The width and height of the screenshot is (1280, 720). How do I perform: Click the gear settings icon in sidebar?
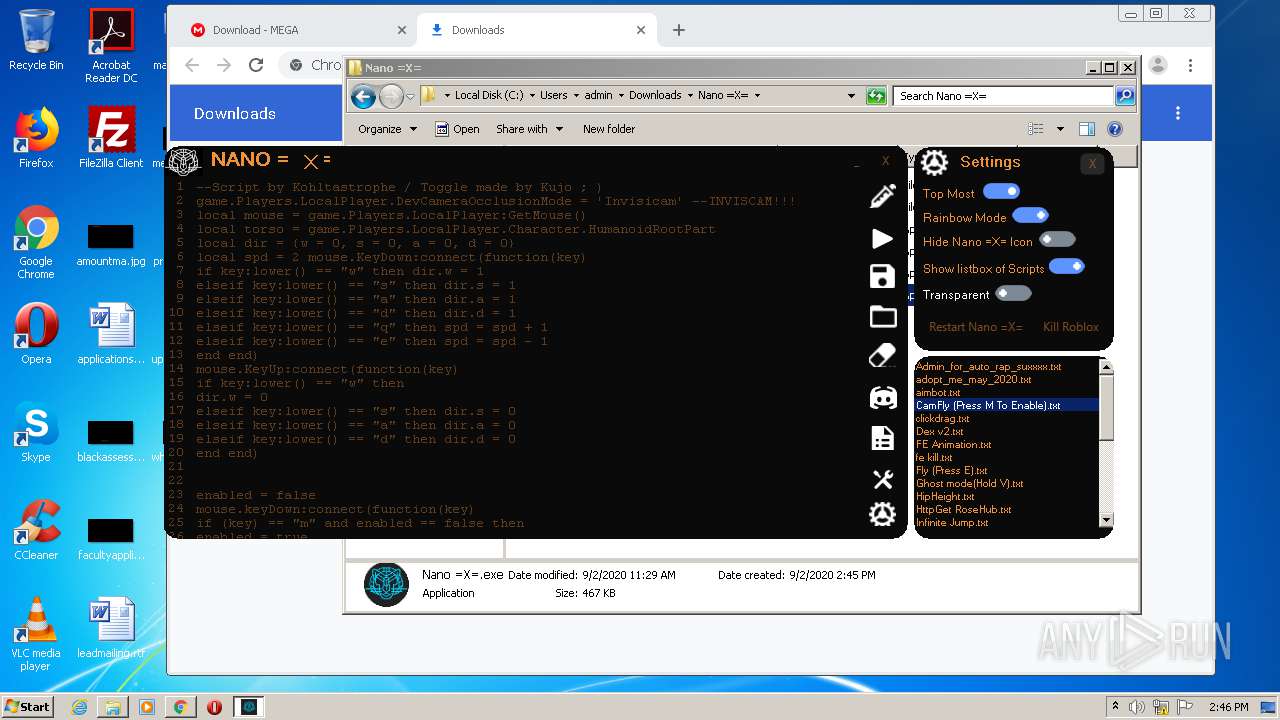pos(882,514)
